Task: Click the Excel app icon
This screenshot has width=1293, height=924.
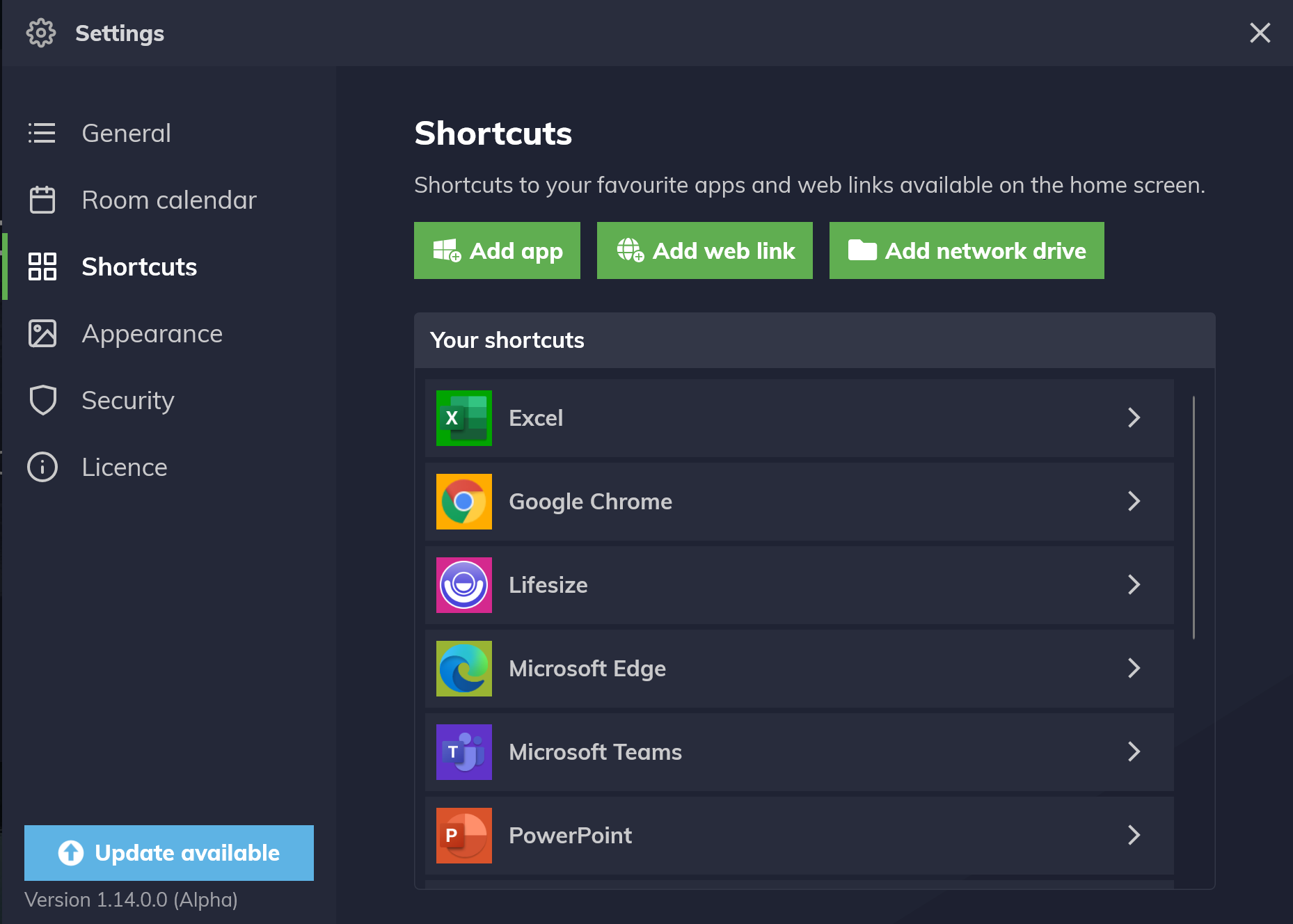Action: click(x=463, y=418)
